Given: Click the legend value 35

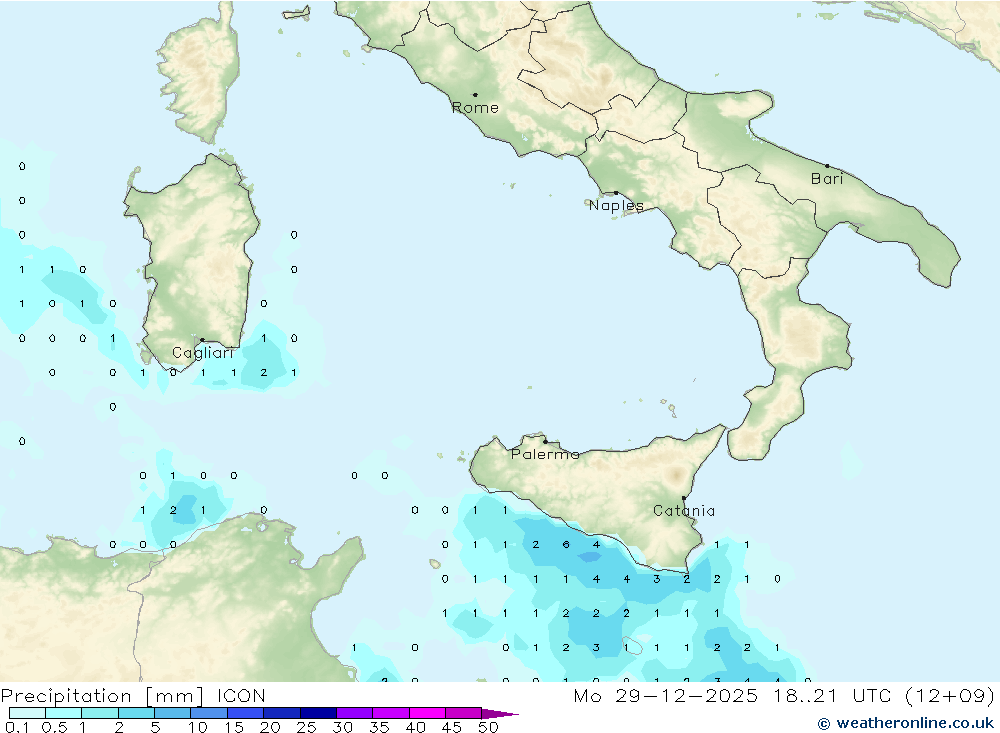Looking at the screenshot, I should [x=379, y=727].
